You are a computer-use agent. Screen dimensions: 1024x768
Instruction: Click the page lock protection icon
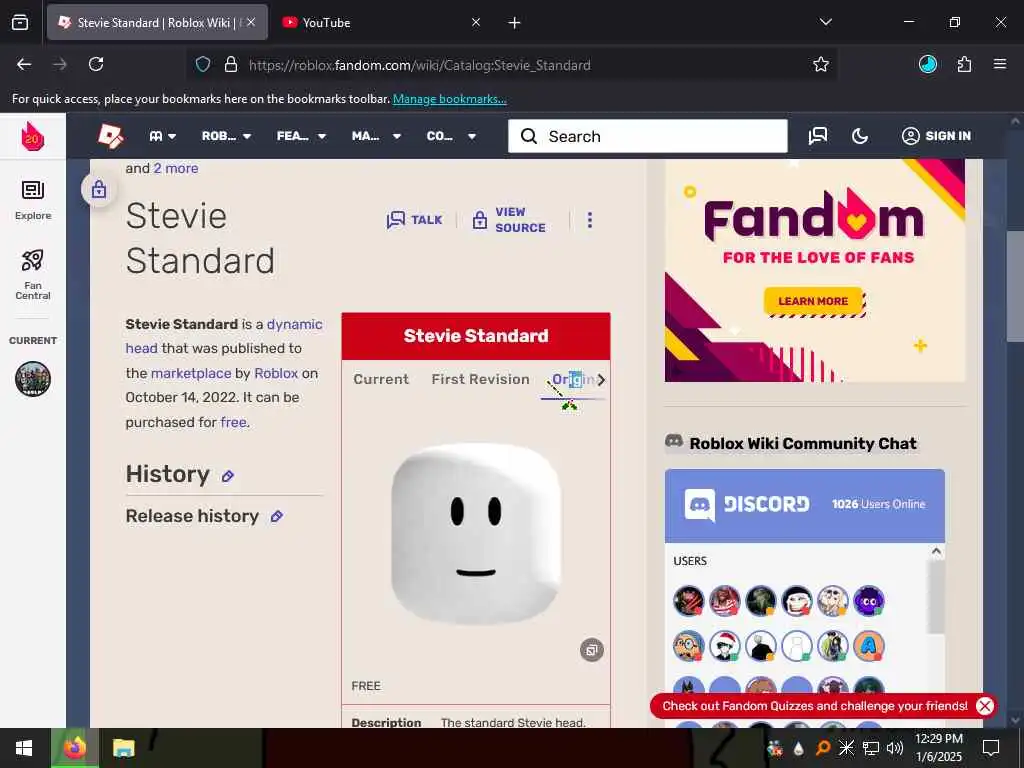pyautogui.click(x=99, y=189)
